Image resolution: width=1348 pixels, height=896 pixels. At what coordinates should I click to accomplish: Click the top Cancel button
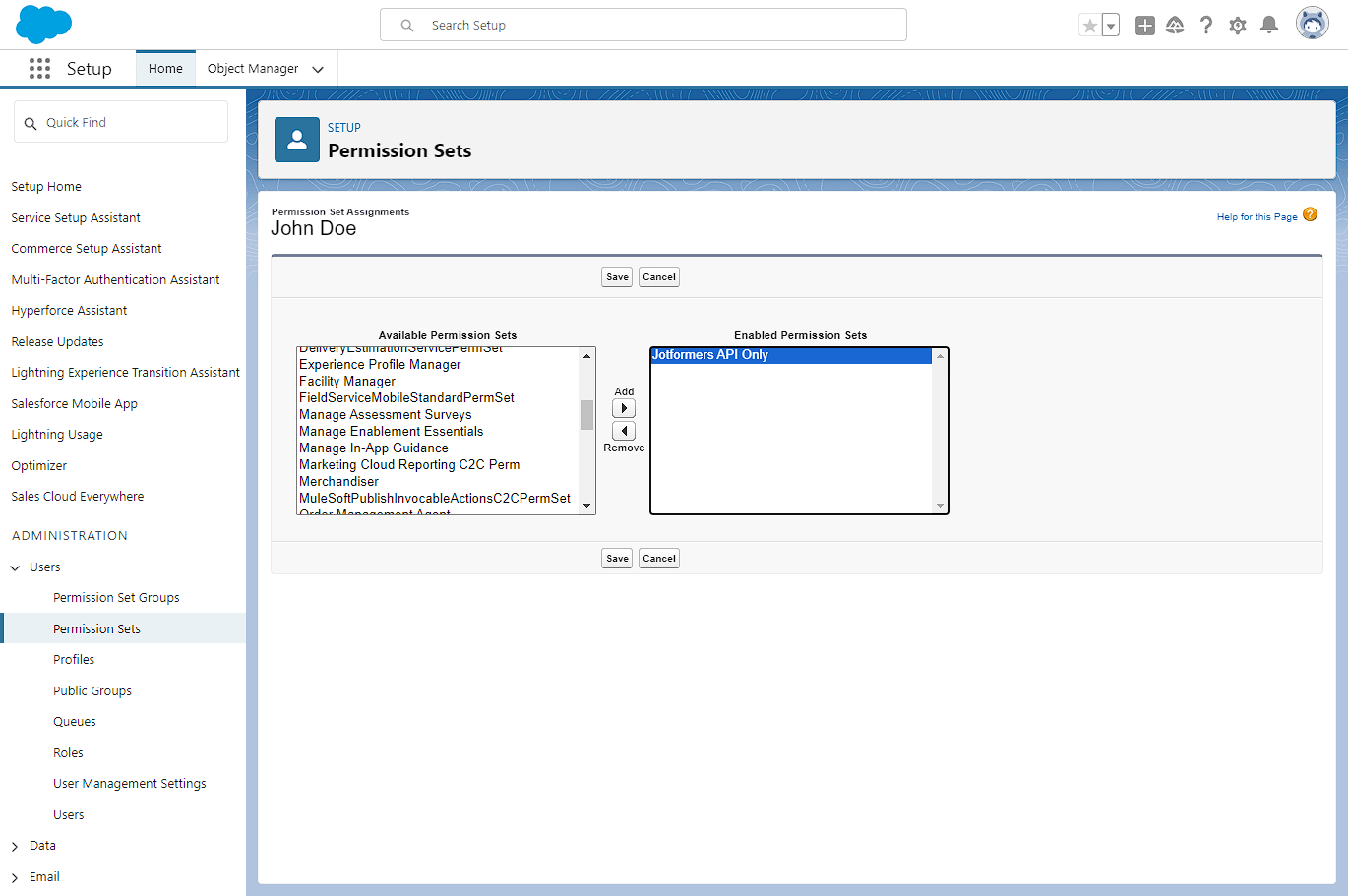(659, 277)
